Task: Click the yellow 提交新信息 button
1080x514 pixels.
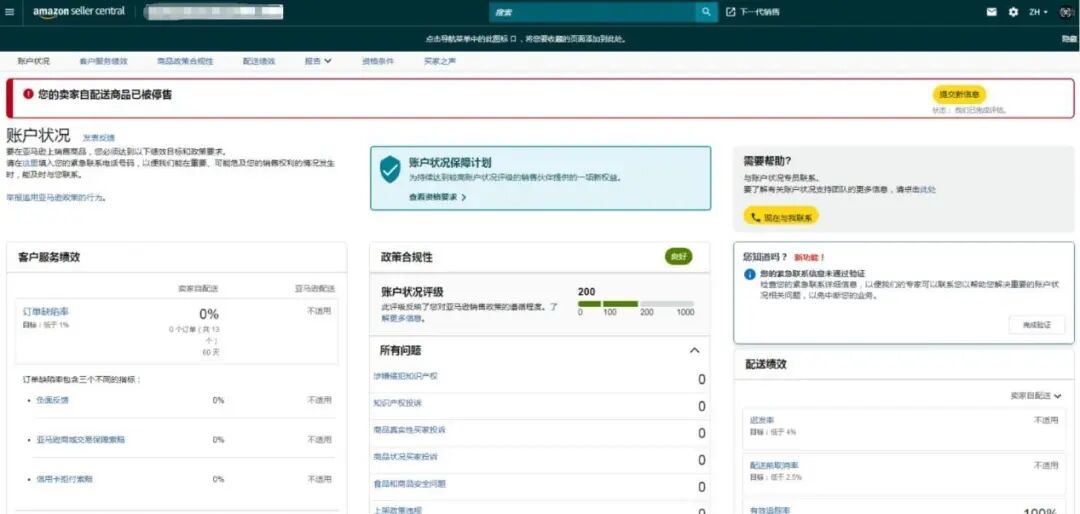Action: (x=959, y=94)
